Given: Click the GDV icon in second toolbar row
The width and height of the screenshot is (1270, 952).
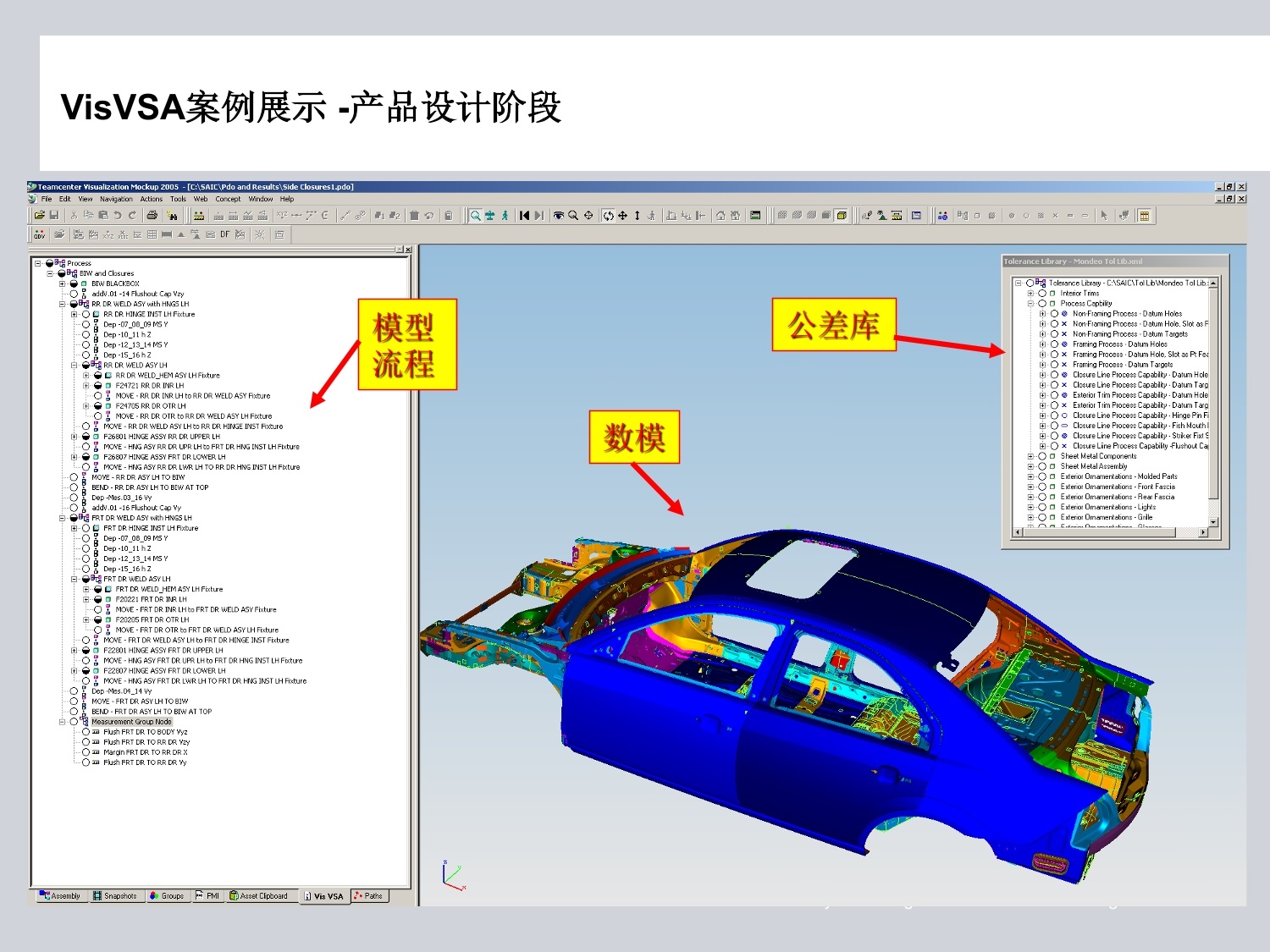Looking at the screenshot, I should 39,234.
